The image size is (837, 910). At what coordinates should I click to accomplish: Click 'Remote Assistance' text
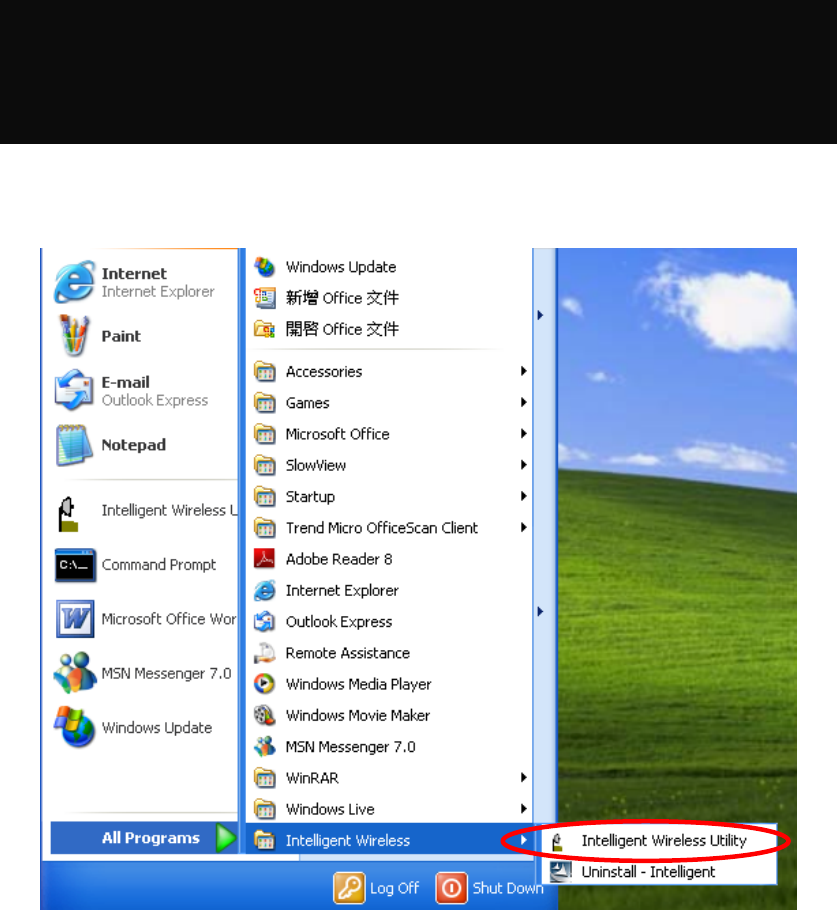[348, 653]
